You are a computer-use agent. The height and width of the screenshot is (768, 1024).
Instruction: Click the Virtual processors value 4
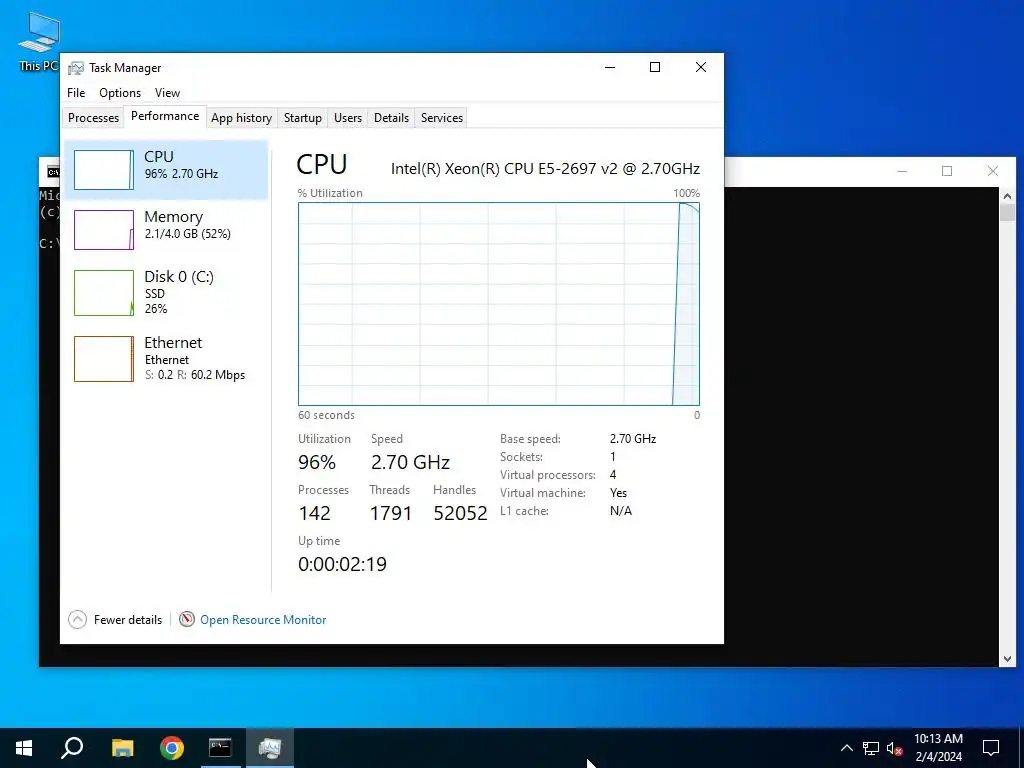pyautogui.click(x=613, y=475)
